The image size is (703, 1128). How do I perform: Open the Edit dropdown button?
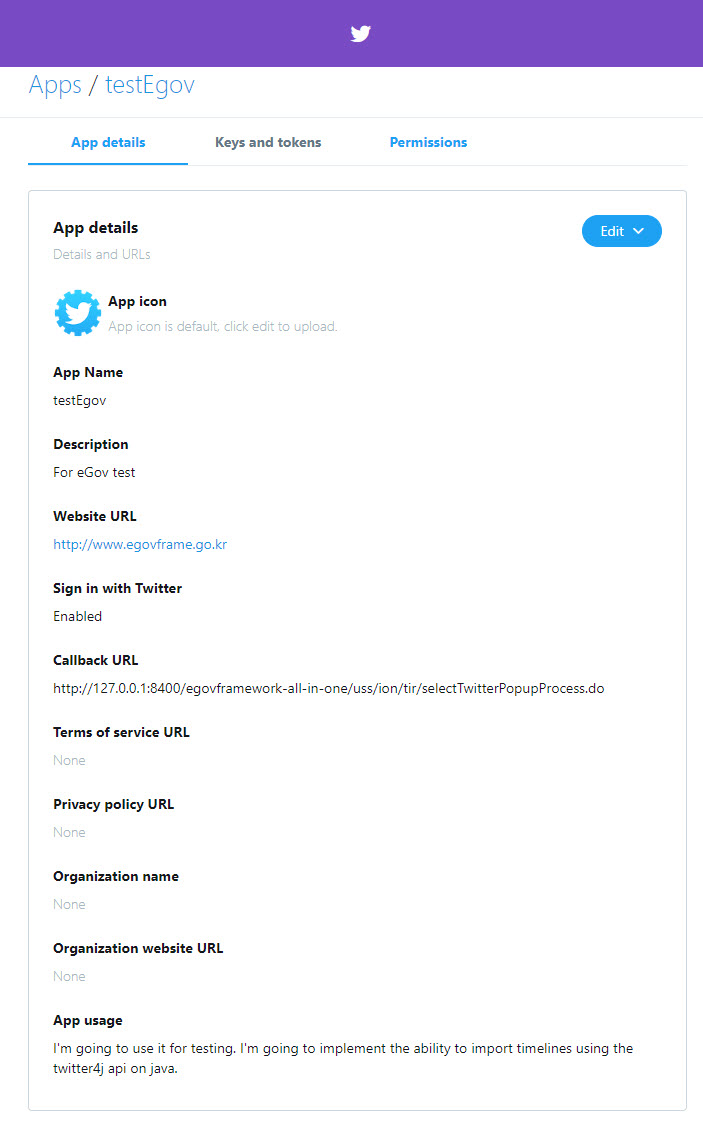[621, 231]
